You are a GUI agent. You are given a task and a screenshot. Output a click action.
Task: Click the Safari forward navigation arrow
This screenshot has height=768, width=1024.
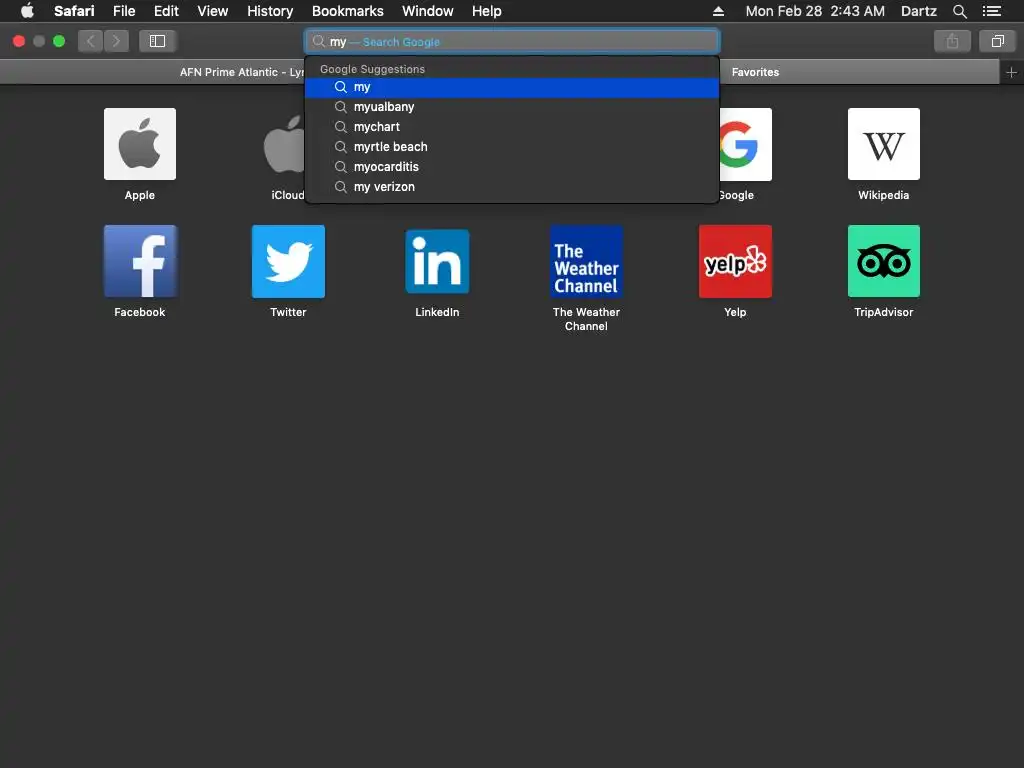(x=116, y=41)
